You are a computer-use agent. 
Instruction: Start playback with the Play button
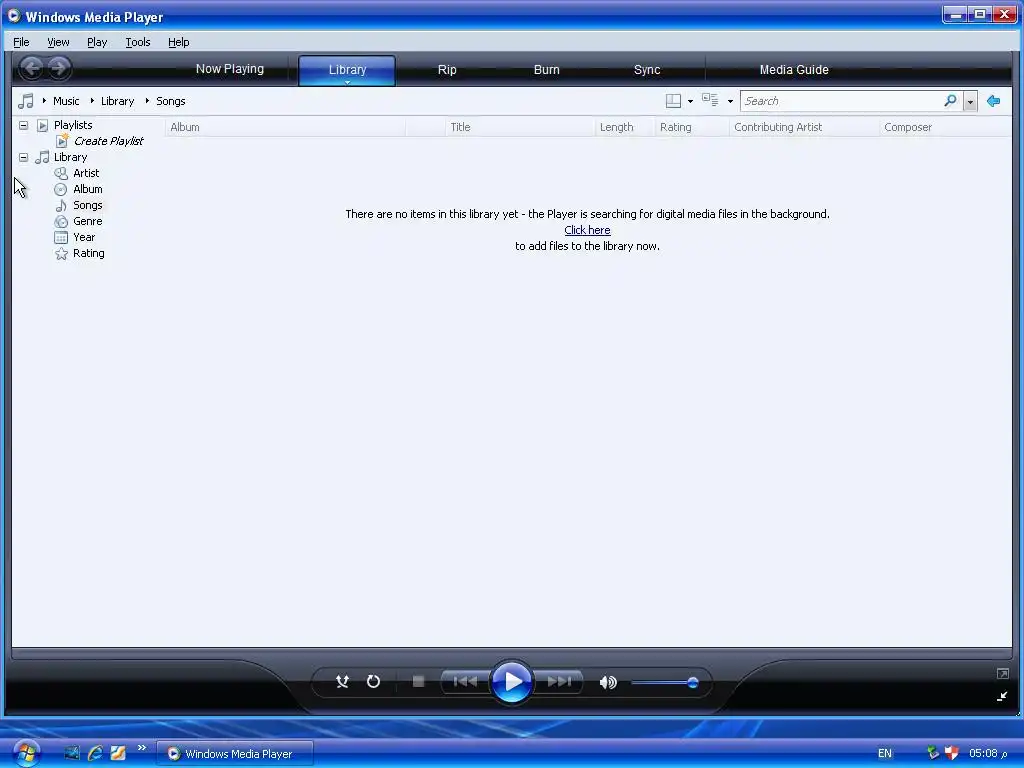(x=512, y=682)
